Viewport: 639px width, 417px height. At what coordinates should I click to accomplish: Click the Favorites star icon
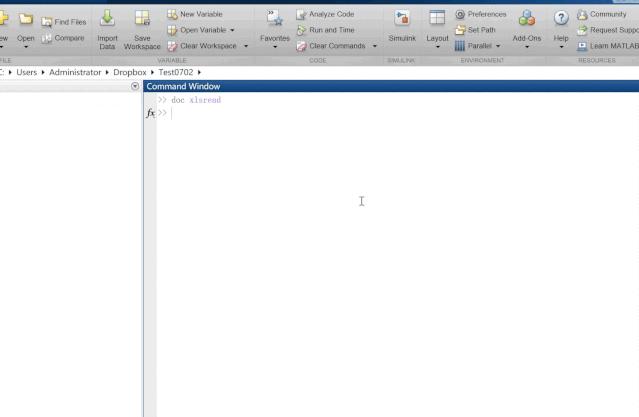pos(275,18)
